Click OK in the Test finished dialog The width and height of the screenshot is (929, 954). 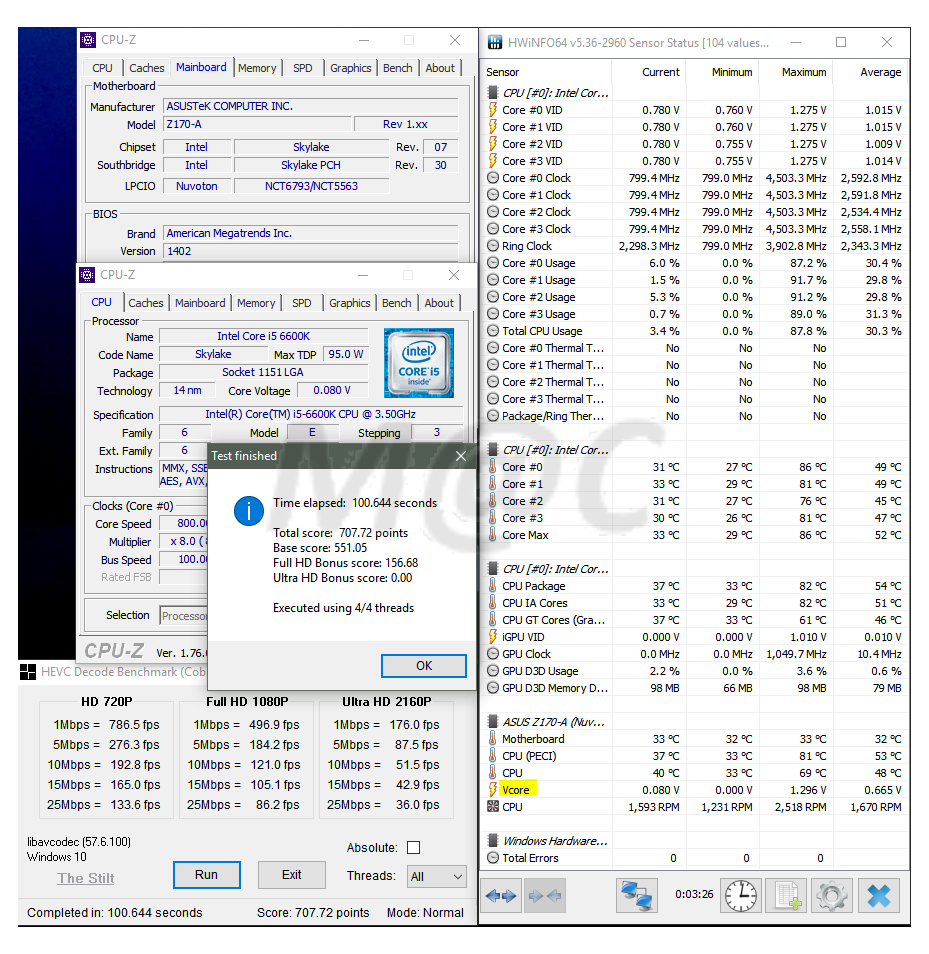(x=424, y=666)
